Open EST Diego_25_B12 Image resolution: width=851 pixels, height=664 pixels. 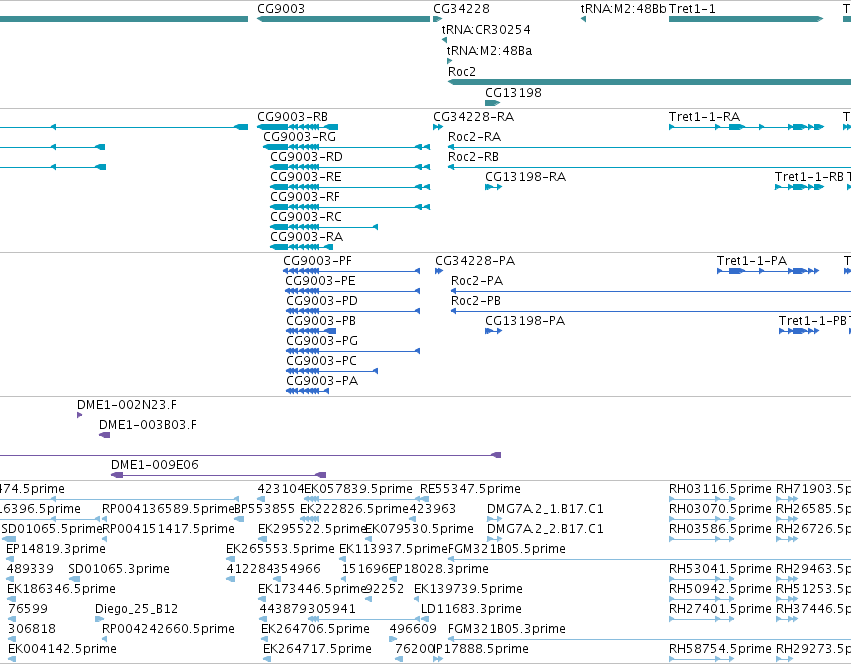pos(136,610)
